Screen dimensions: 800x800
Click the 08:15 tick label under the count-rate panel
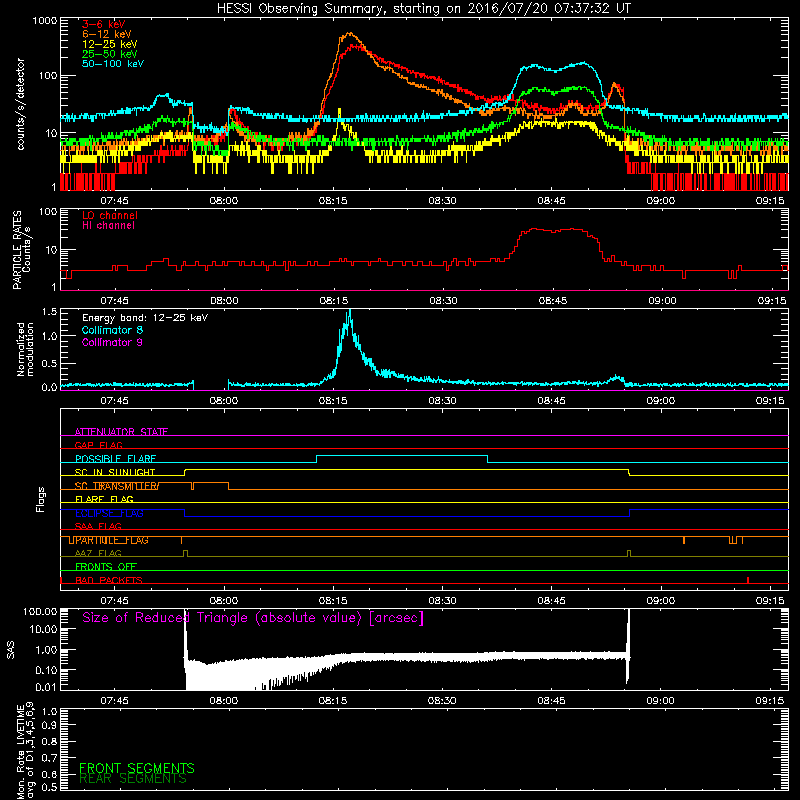(x=333, y=201)
